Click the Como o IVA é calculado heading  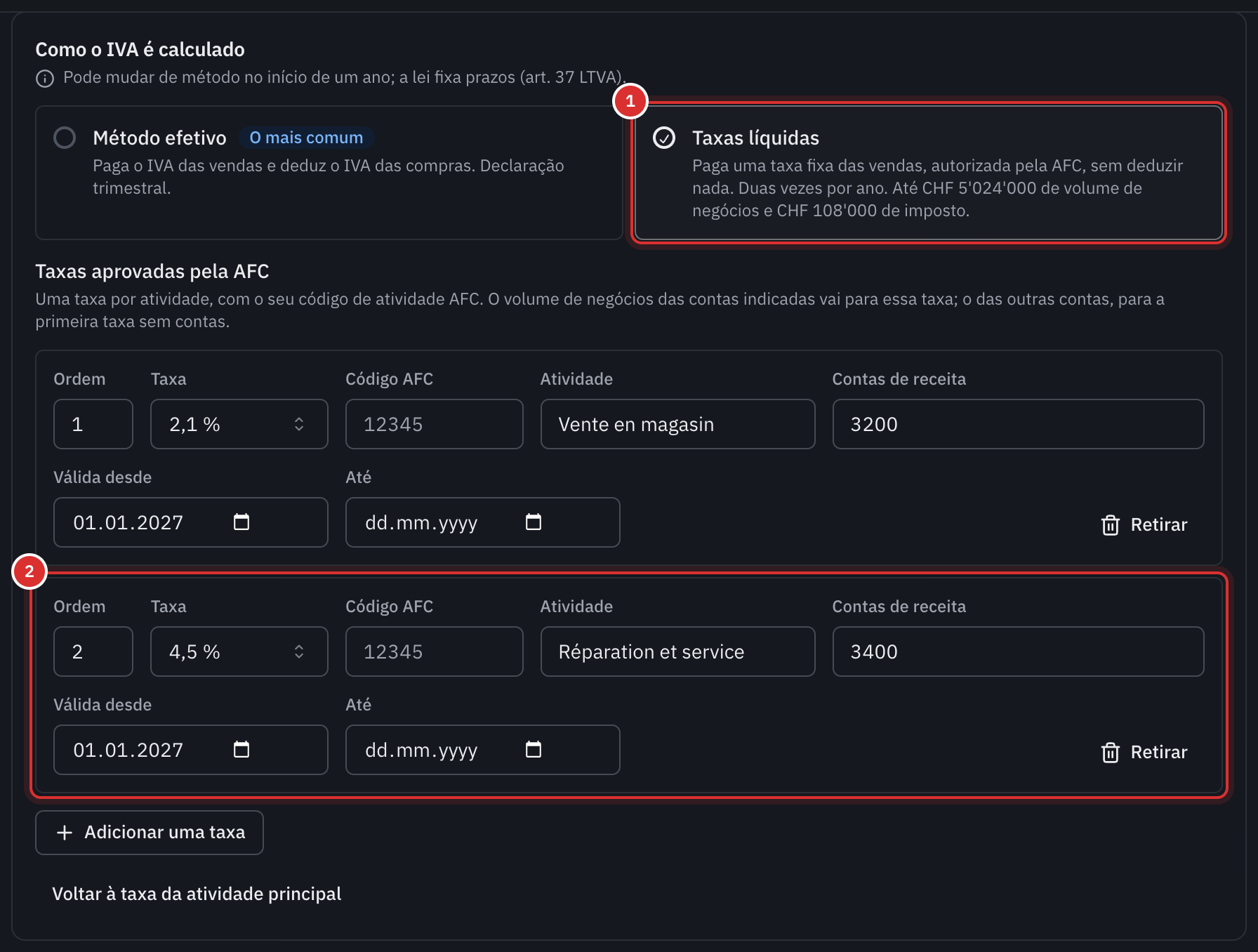click(140, 50)
